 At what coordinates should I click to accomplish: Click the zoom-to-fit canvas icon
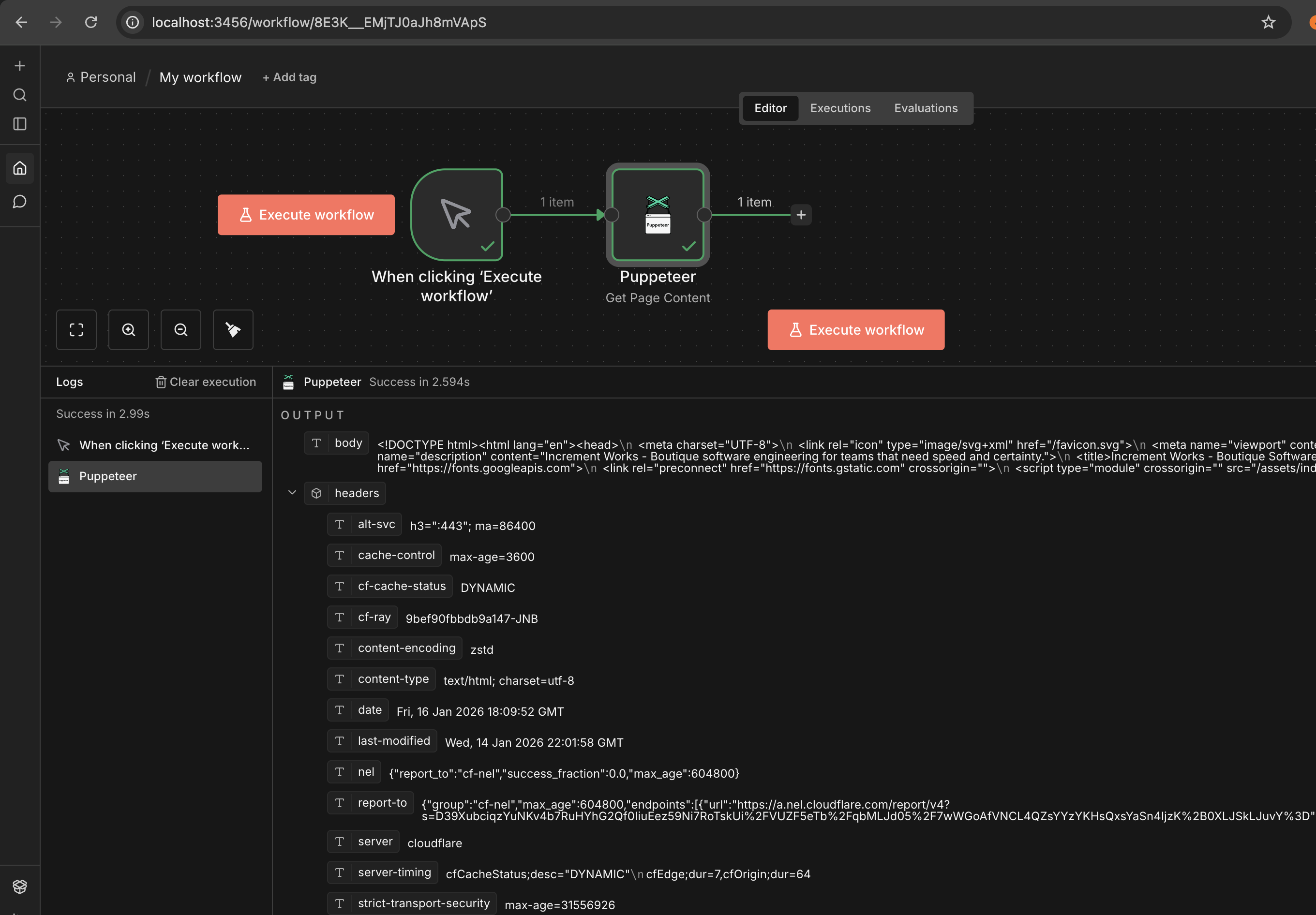coord(76,330)
